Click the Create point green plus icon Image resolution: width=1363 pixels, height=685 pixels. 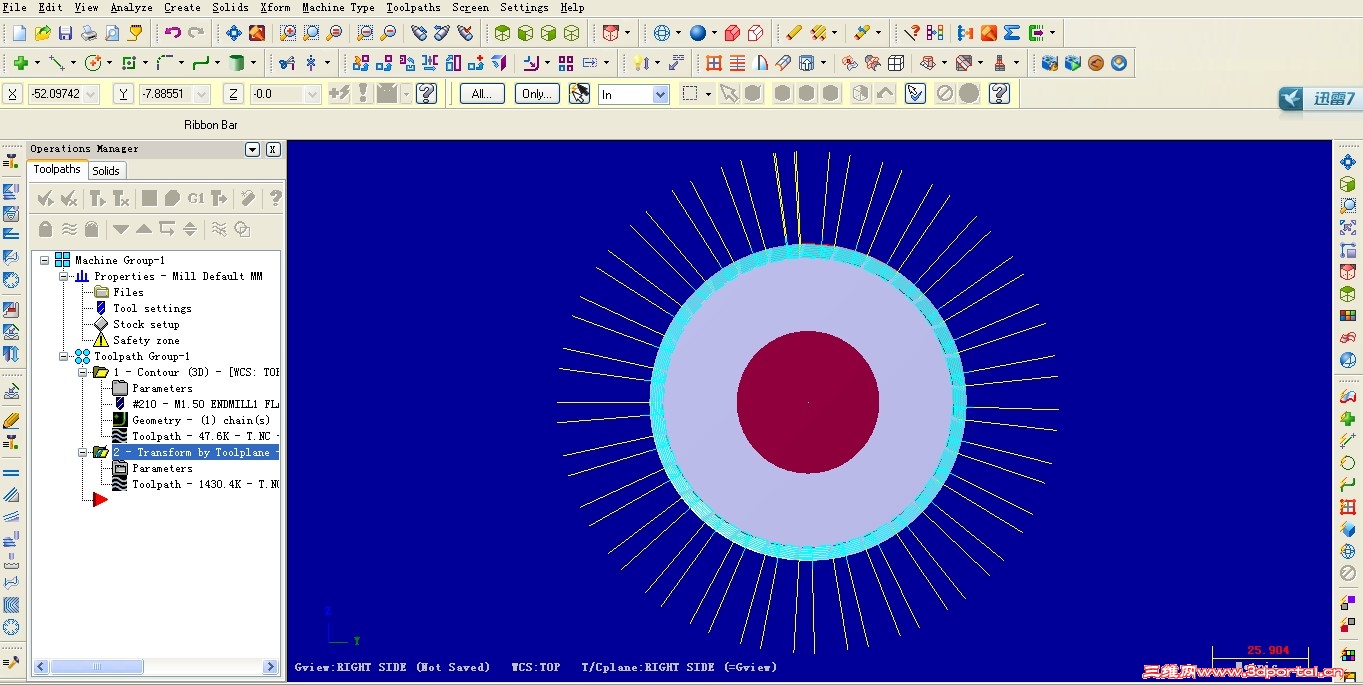(x=20, y=63)
